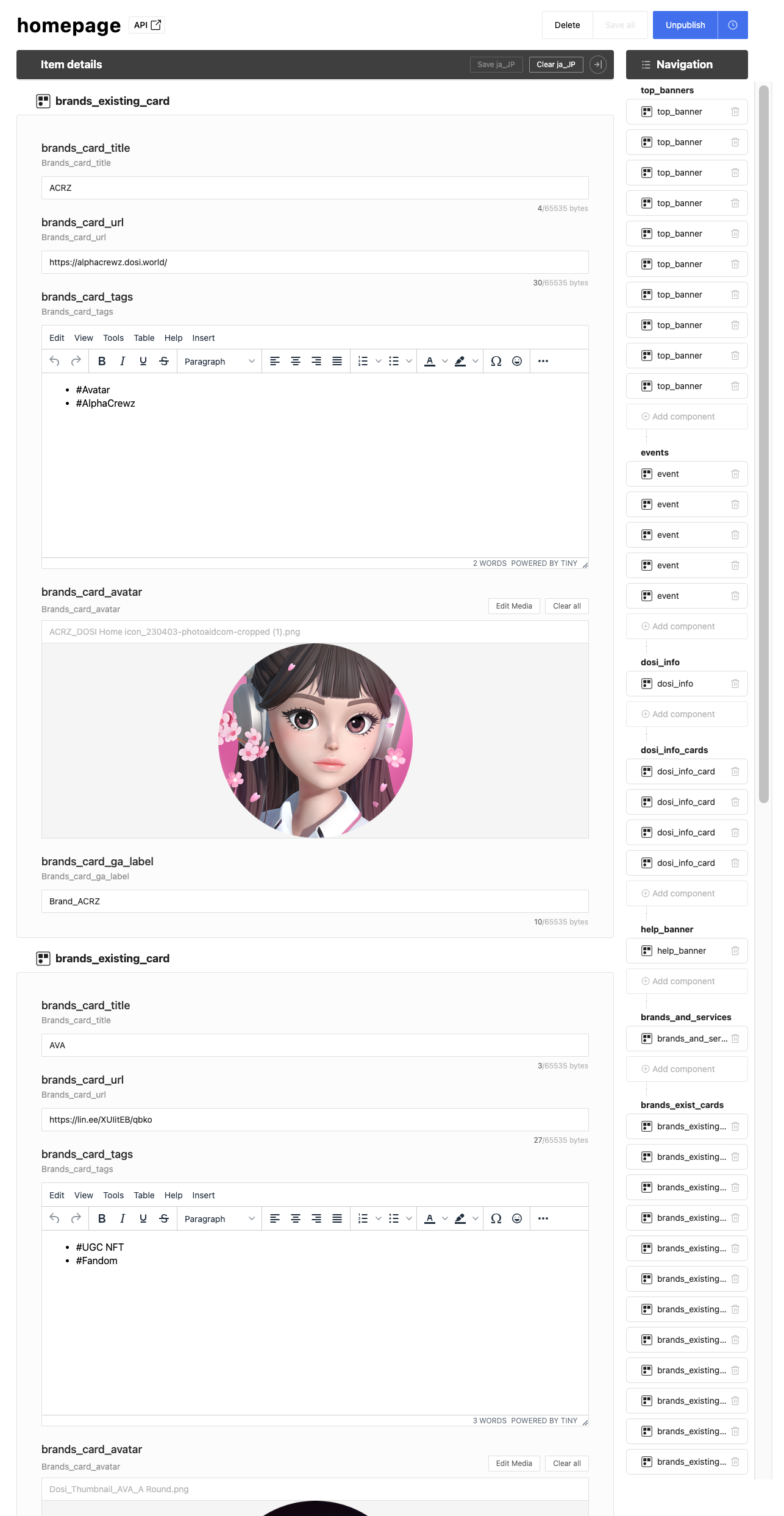This screenshot has height=1516, width=784.
Task: Open emoji picker in ACRZ editor
Action: [517, 361]
